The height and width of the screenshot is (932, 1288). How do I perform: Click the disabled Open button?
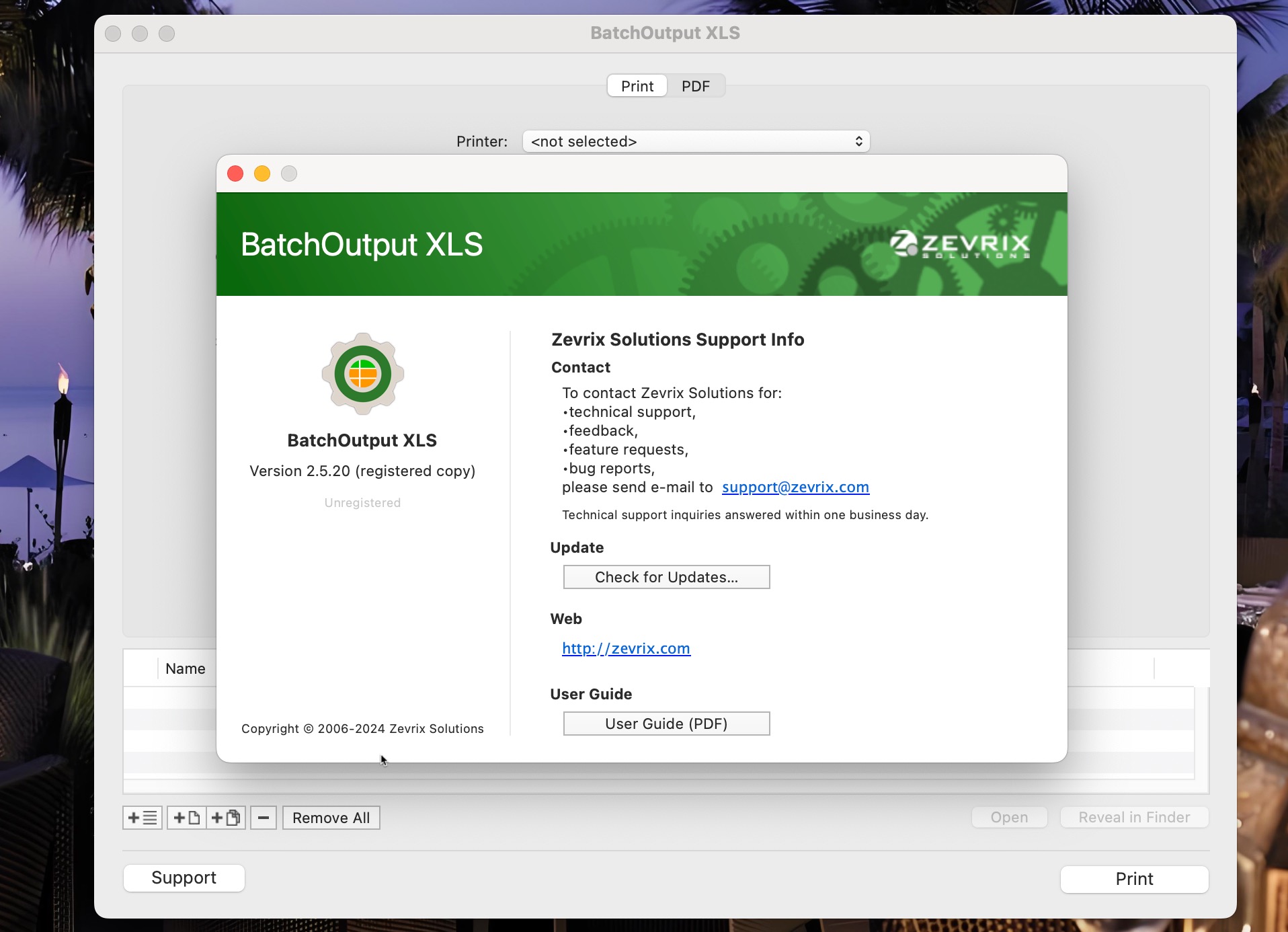point(1009,817)
